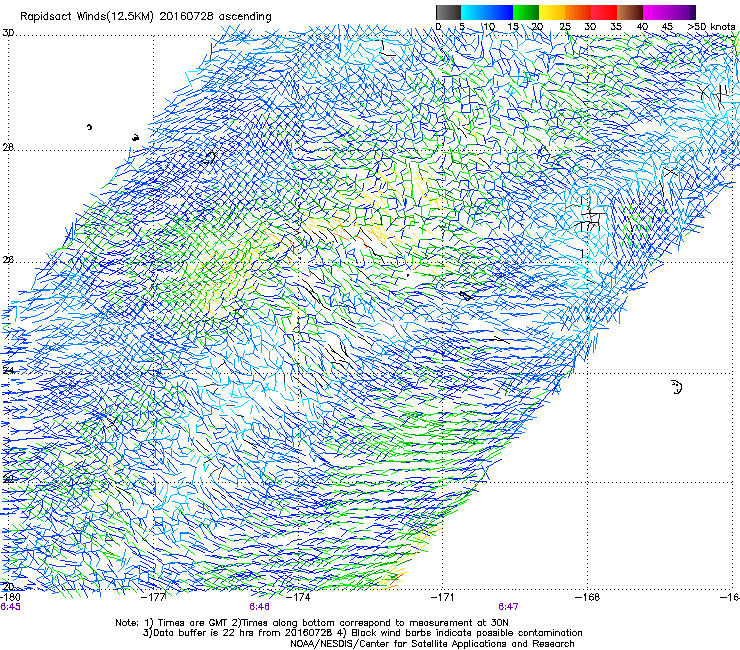
Task: Click the '-168' longitude axis label
Action: pos(588,597)
